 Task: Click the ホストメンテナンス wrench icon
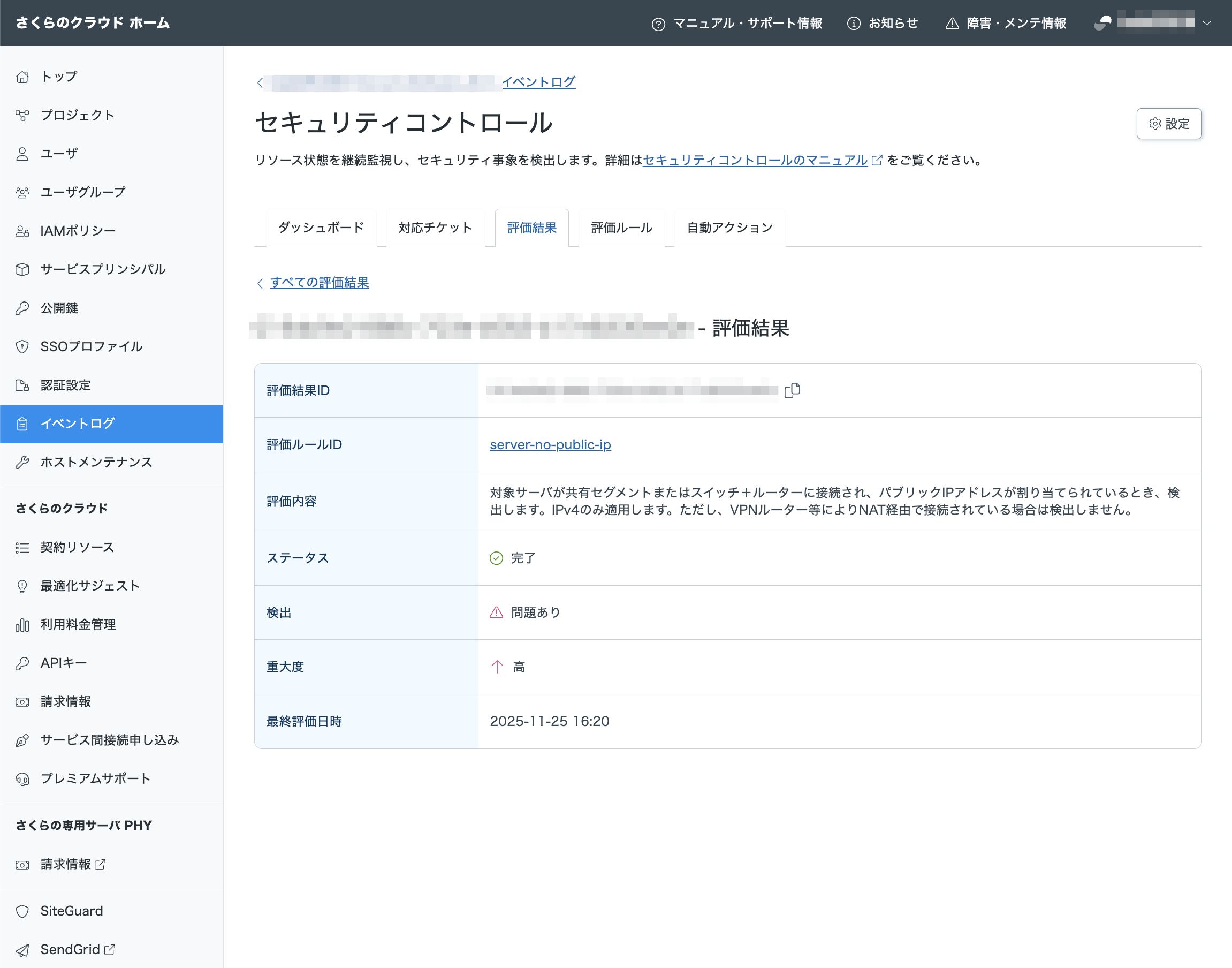click(22, 463)
